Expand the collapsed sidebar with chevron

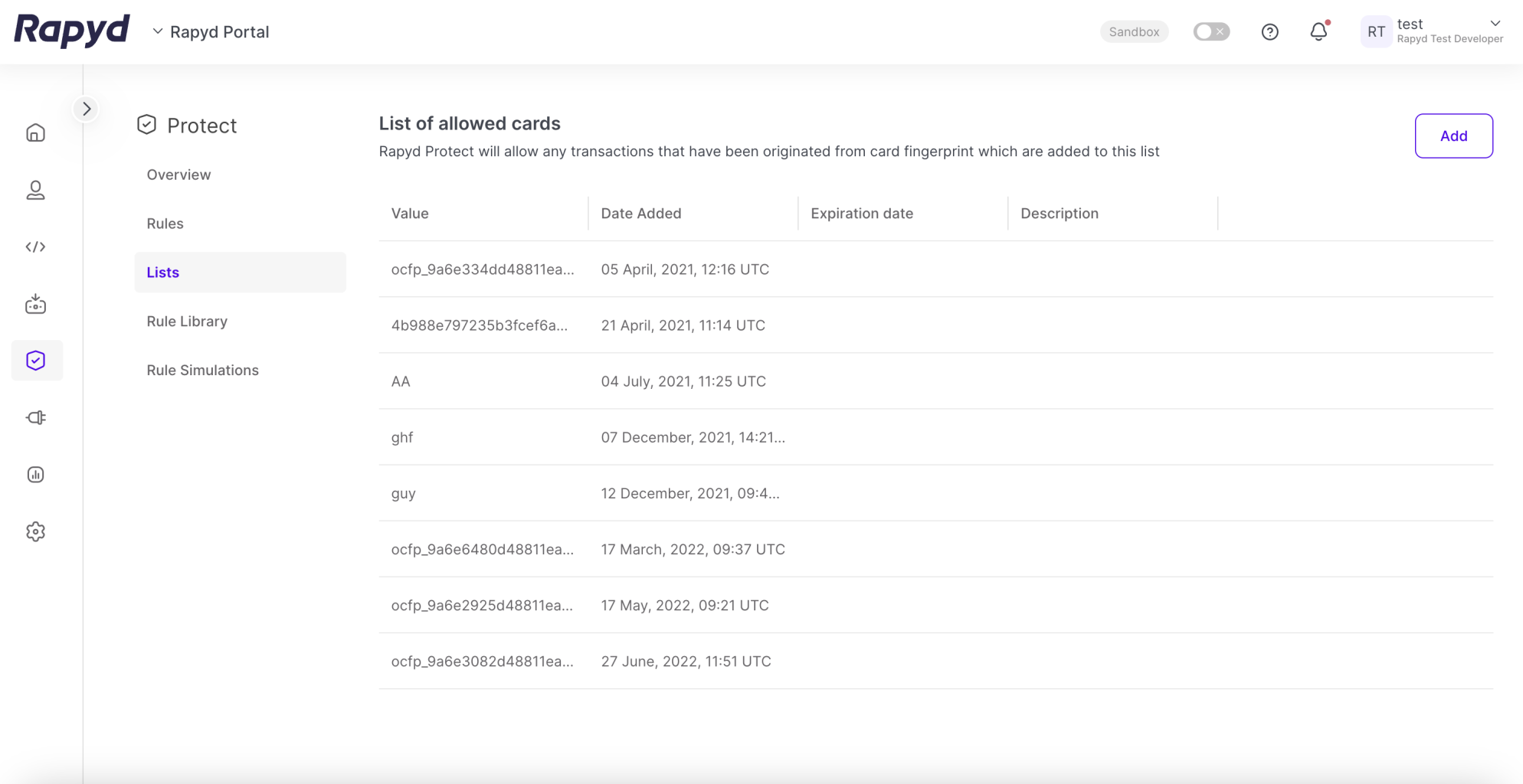coord(87,109)
